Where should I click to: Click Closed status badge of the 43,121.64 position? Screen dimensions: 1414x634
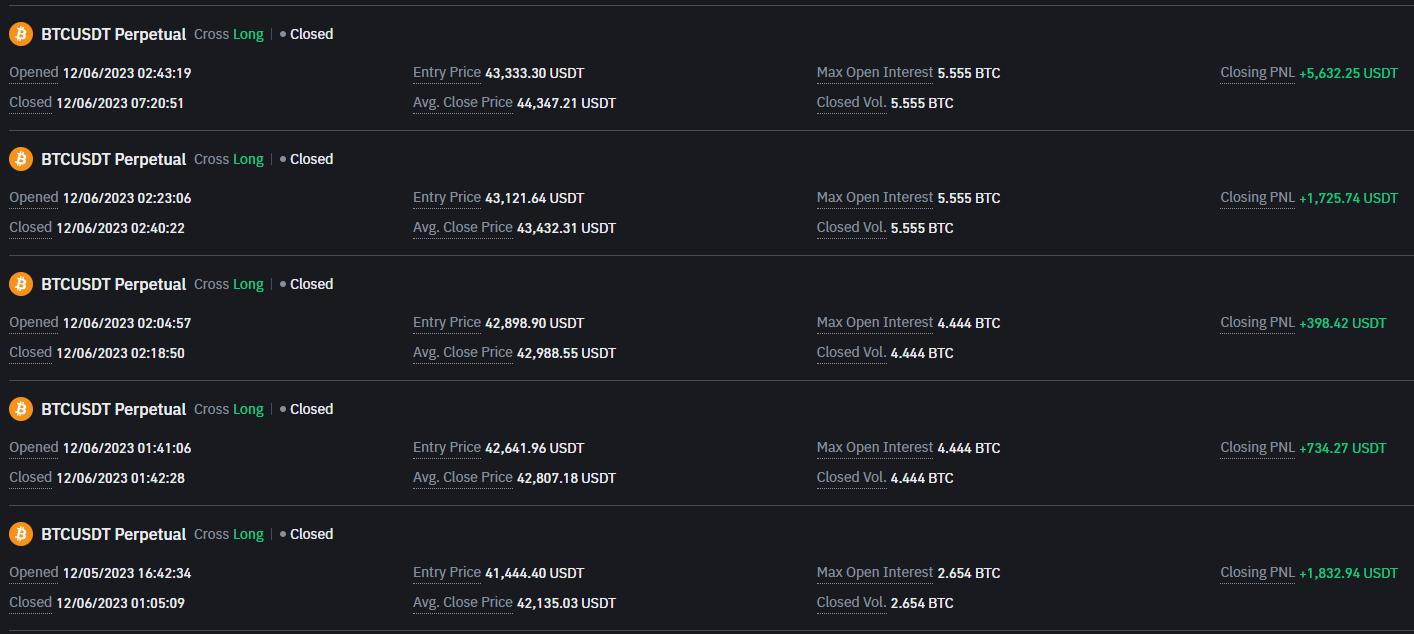pos(306,159)
